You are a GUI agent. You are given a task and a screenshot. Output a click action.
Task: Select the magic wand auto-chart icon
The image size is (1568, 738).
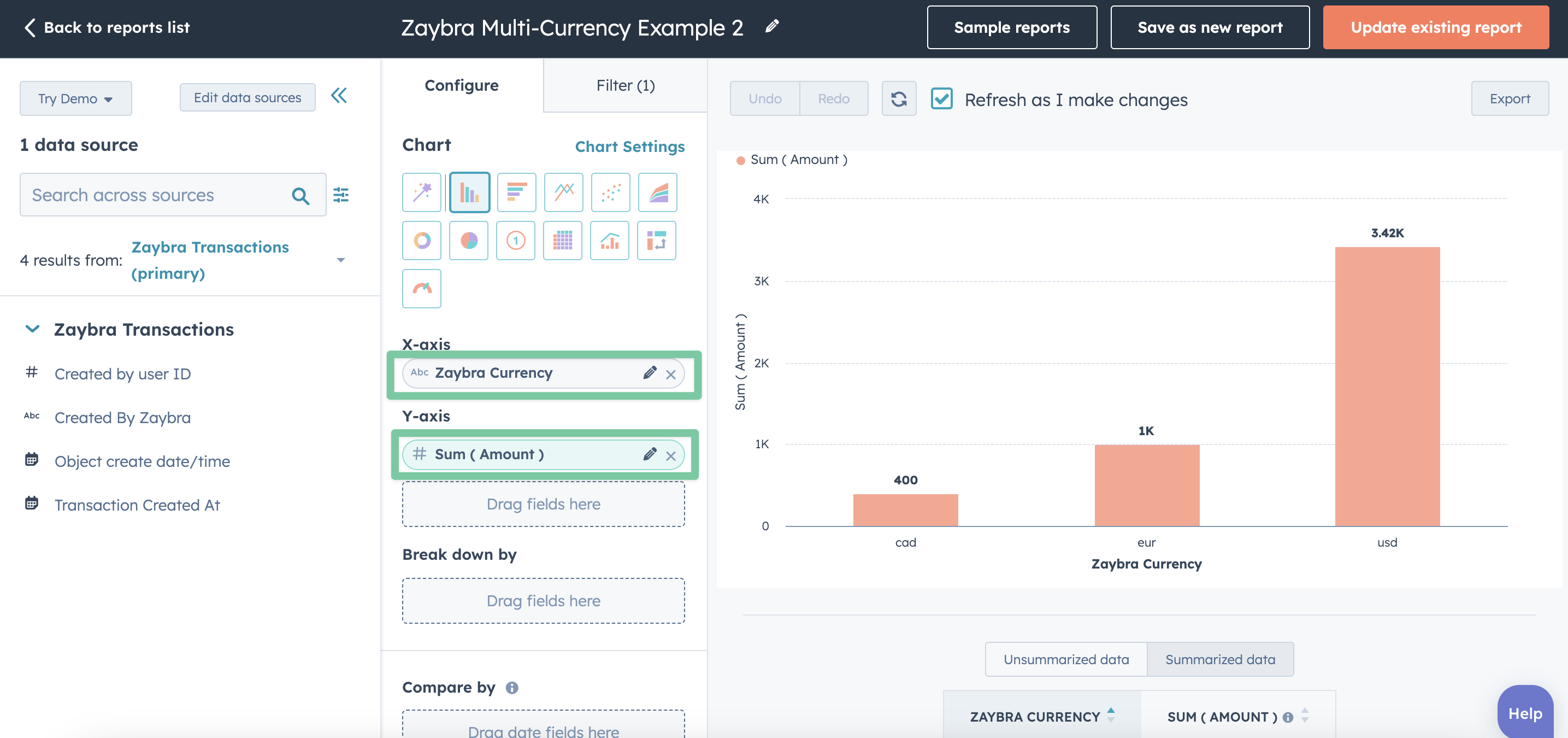pos(421,192)
